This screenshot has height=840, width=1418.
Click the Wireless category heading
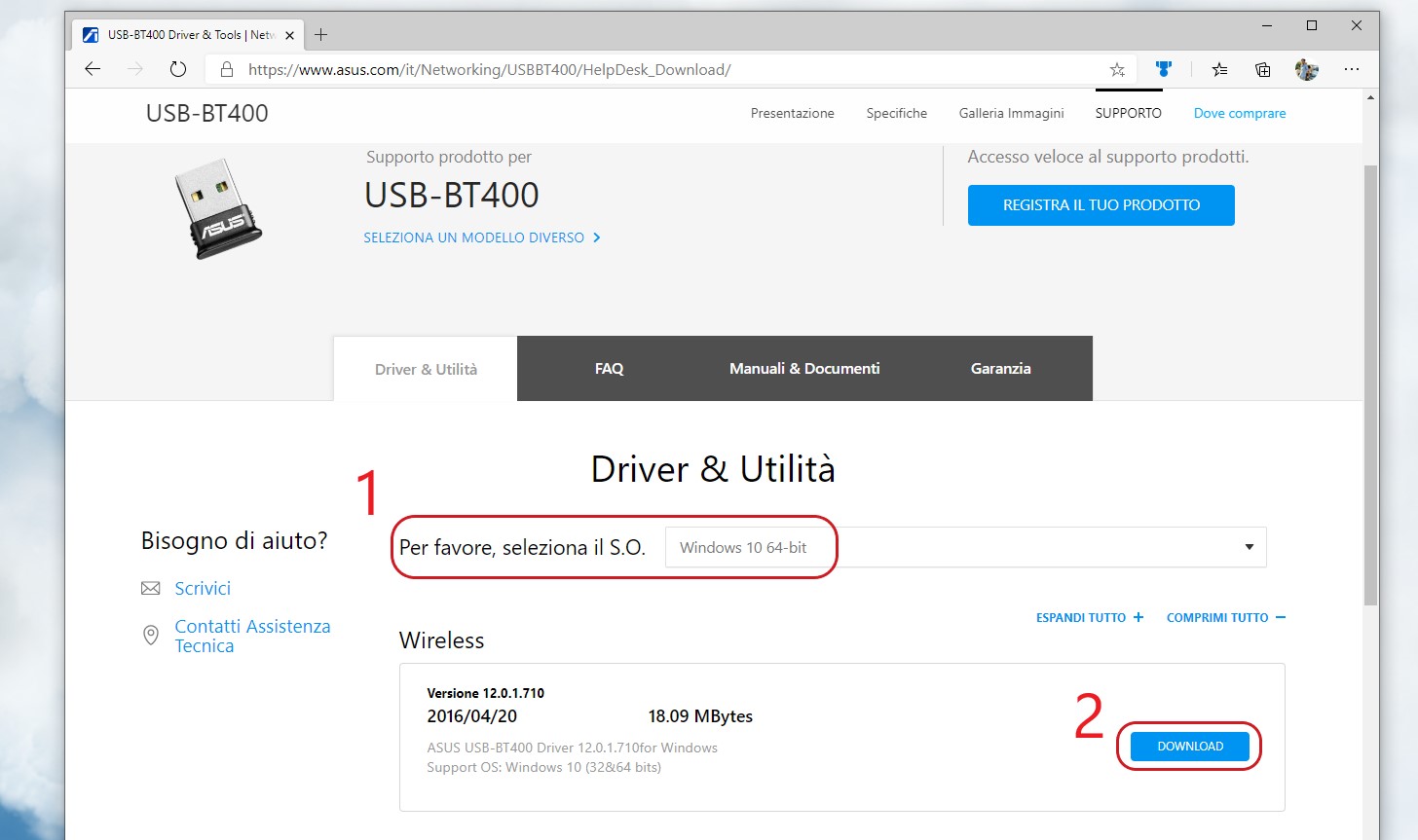click(x=441, y=640)
